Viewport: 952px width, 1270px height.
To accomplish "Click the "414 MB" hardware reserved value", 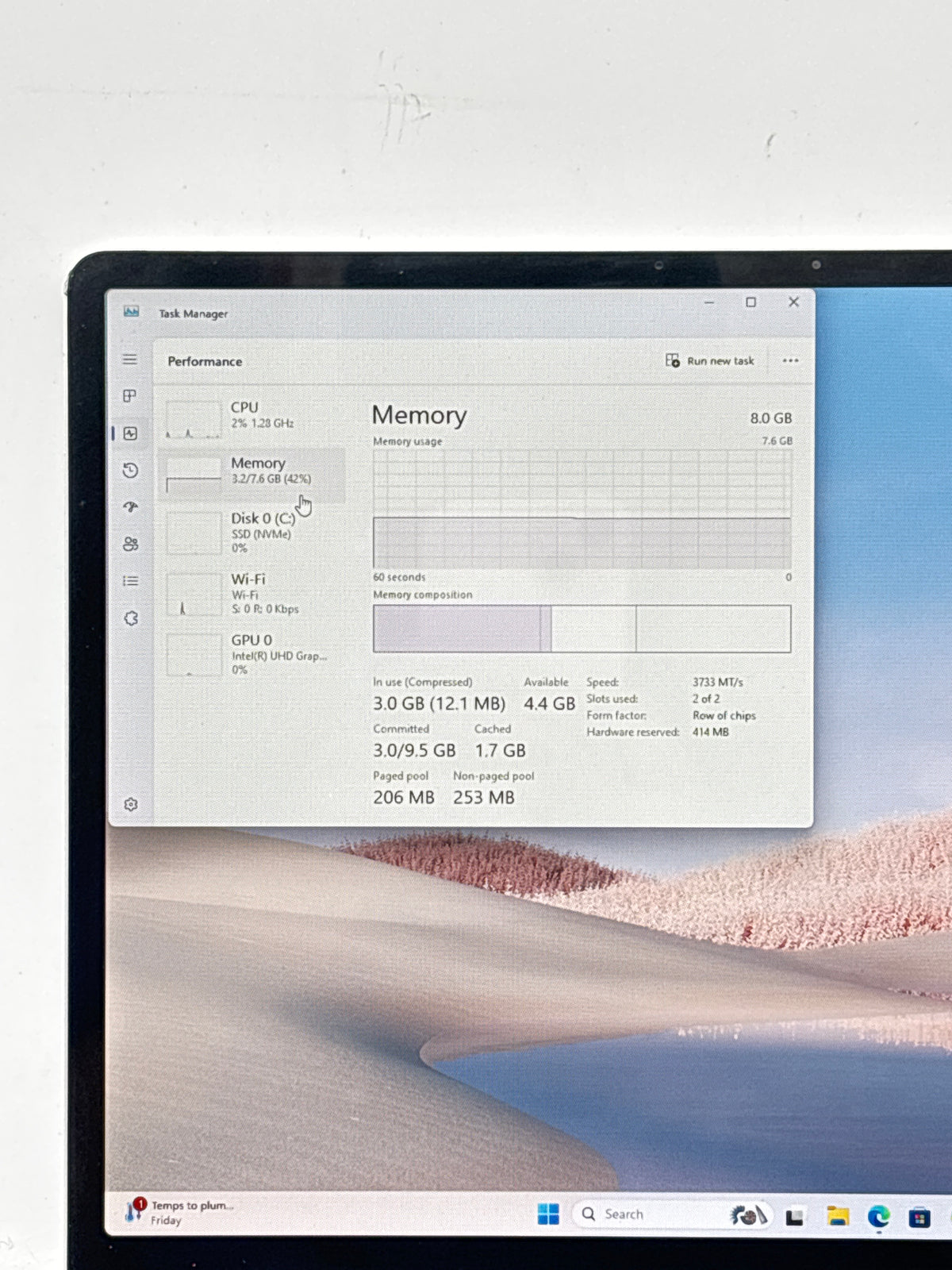I will [x=710, y=732].
